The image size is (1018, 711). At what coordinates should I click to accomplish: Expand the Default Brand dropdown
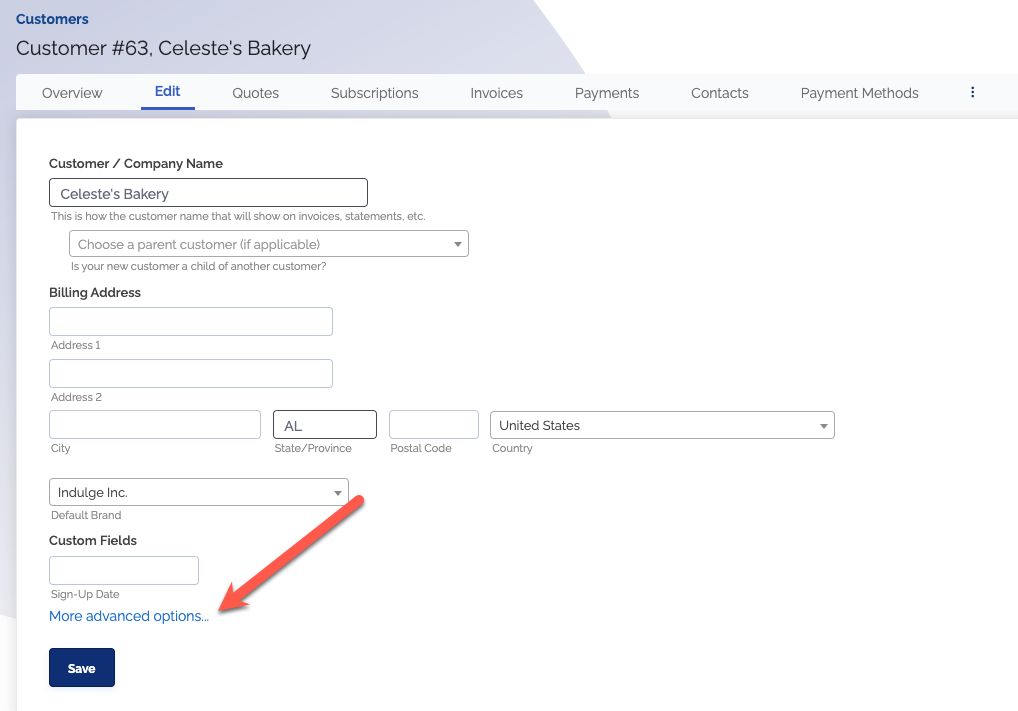pos(198,492)
